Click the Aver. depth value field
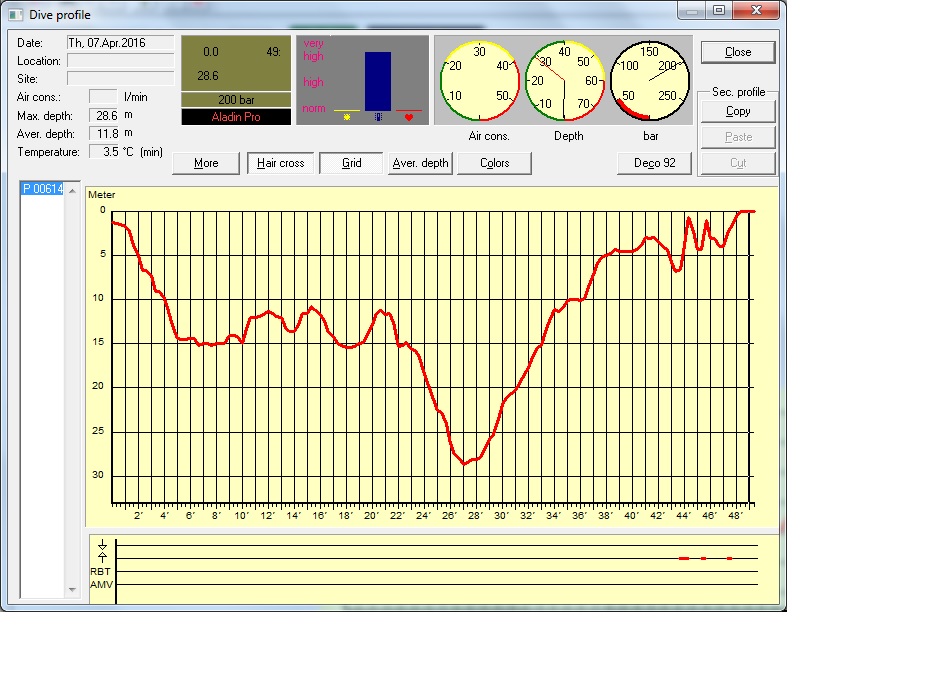The height and width of the screenshot is (693, 935). [104, 134]
